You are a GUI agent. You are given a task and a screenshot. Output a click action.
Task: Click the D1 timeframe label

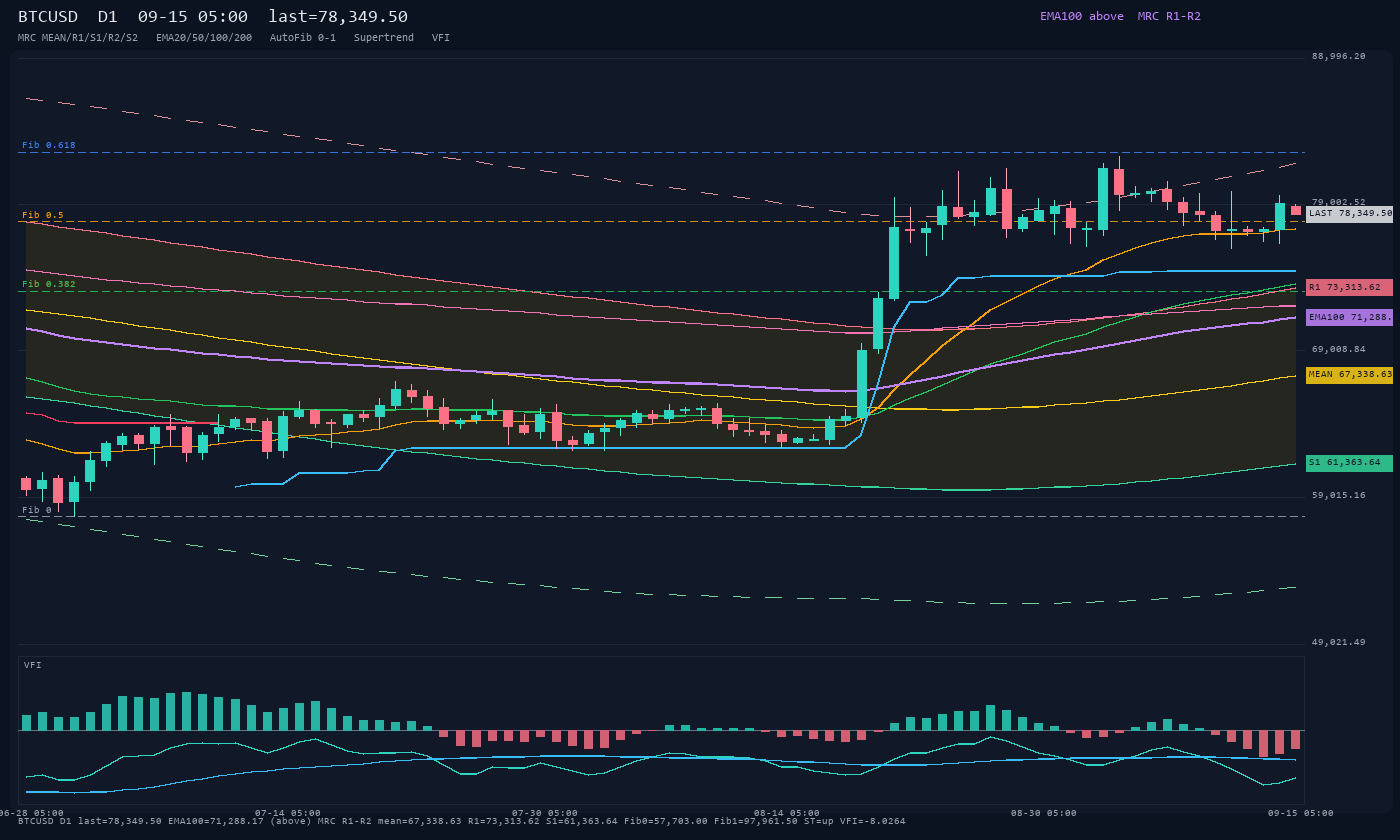108,17
